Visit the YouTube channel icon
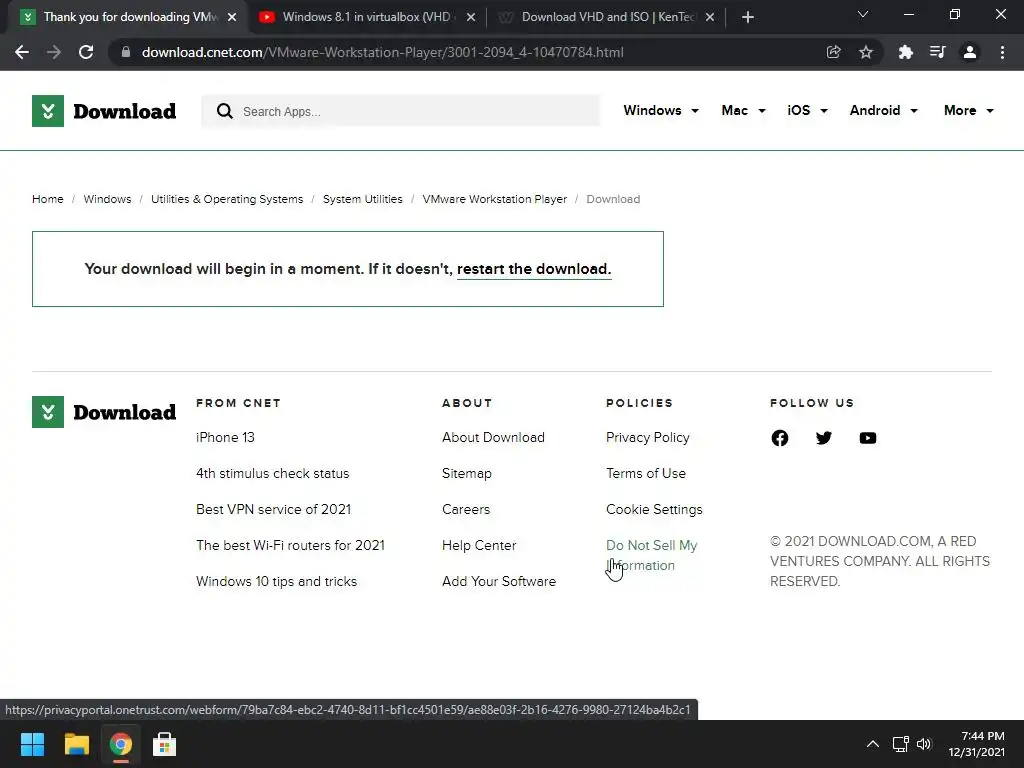 [x=868, y=438]
